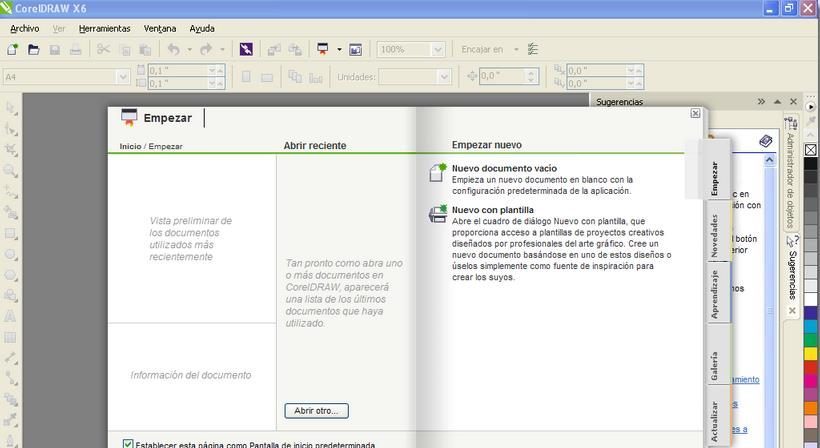
Task: Pick the yellow color swatch
Action: [811, 354]
